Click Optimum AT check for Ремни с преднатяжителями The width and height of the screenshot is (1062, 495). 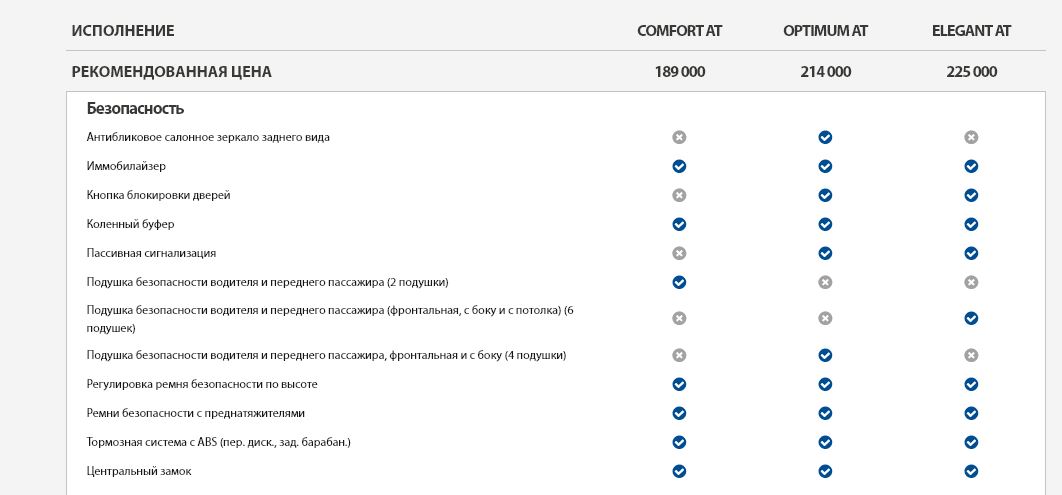[x=825, y=413]
